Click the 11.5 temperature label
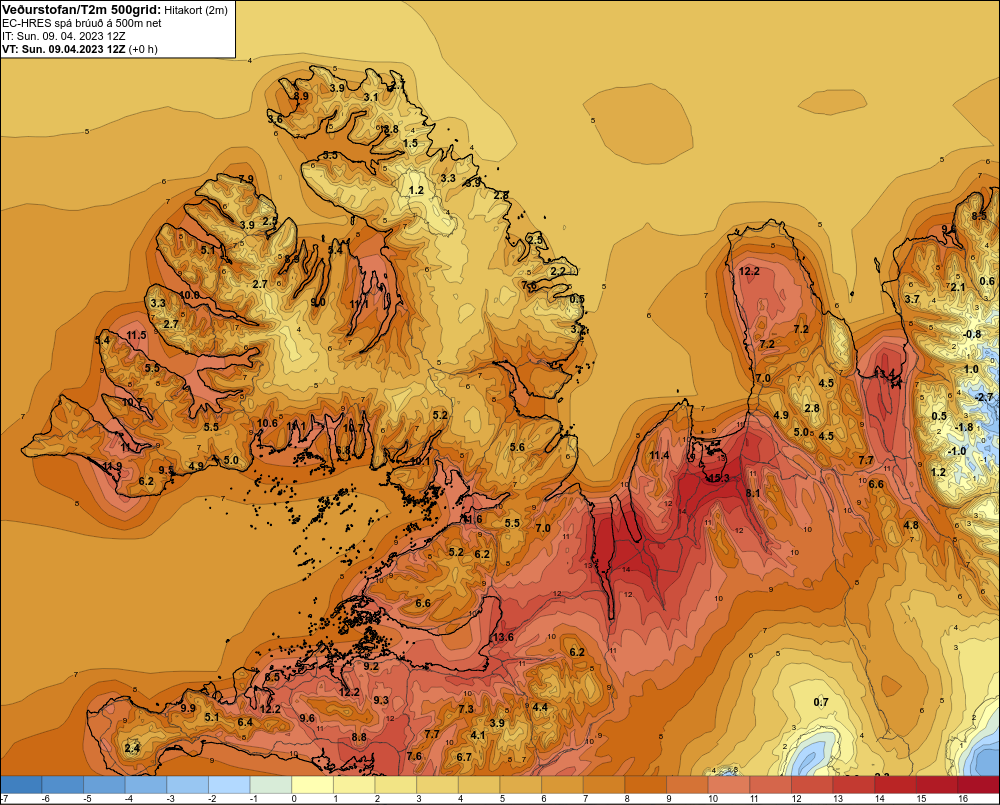Screen dimensions: 1000x805 point(136,335)
